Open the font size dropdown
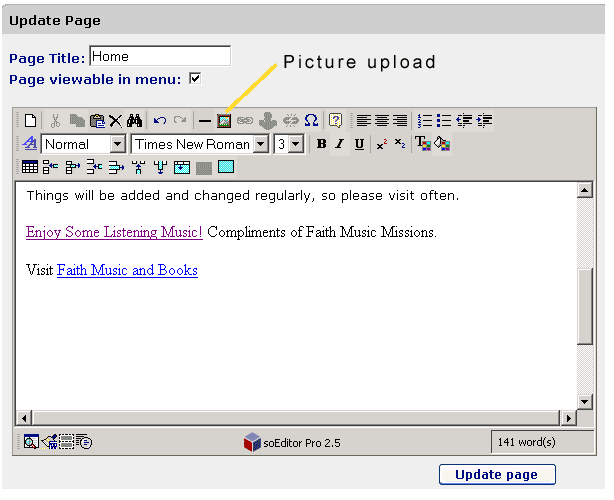This screenshot has width=614, height=500. (296, 144)
